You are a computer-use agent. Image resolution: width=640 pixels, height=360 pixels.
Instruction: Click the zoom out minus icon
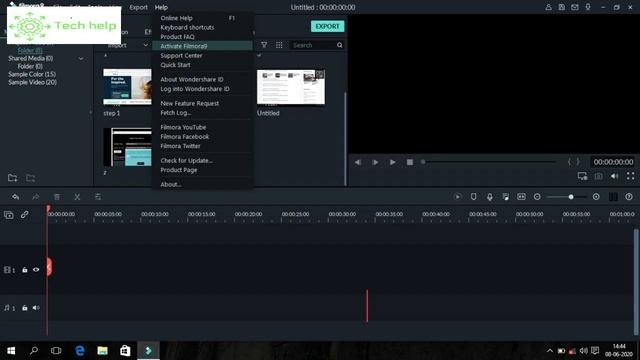pos(537,197)
